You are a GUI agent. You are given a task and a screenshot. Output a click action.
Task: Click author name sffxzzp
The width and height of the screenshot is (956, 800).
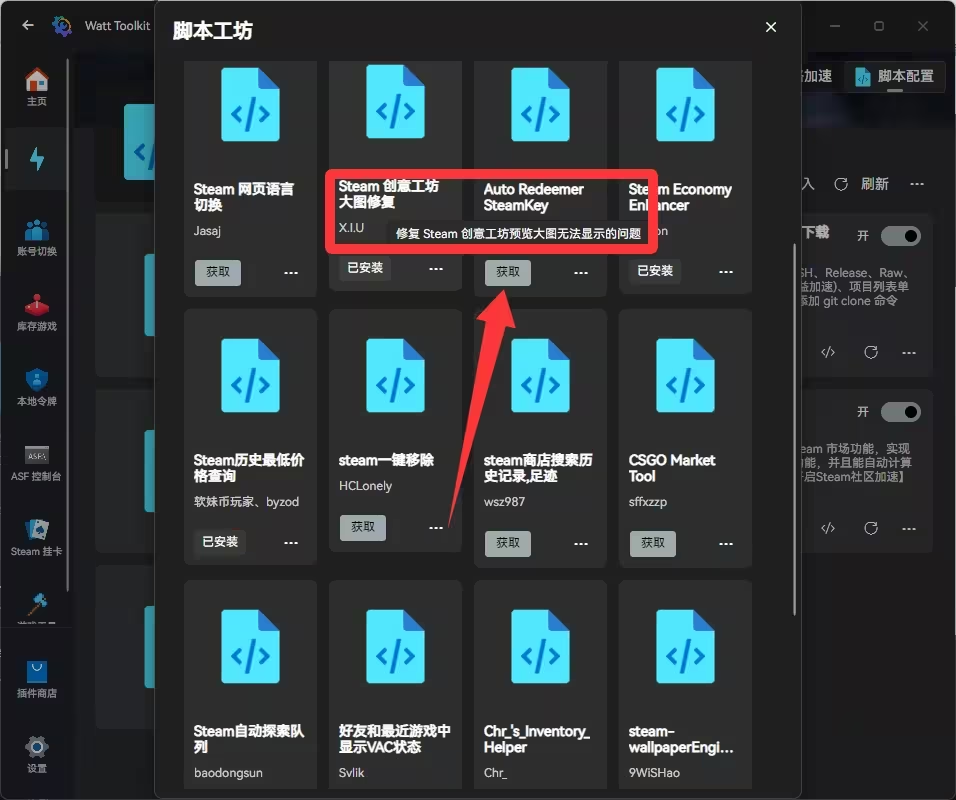647,502
